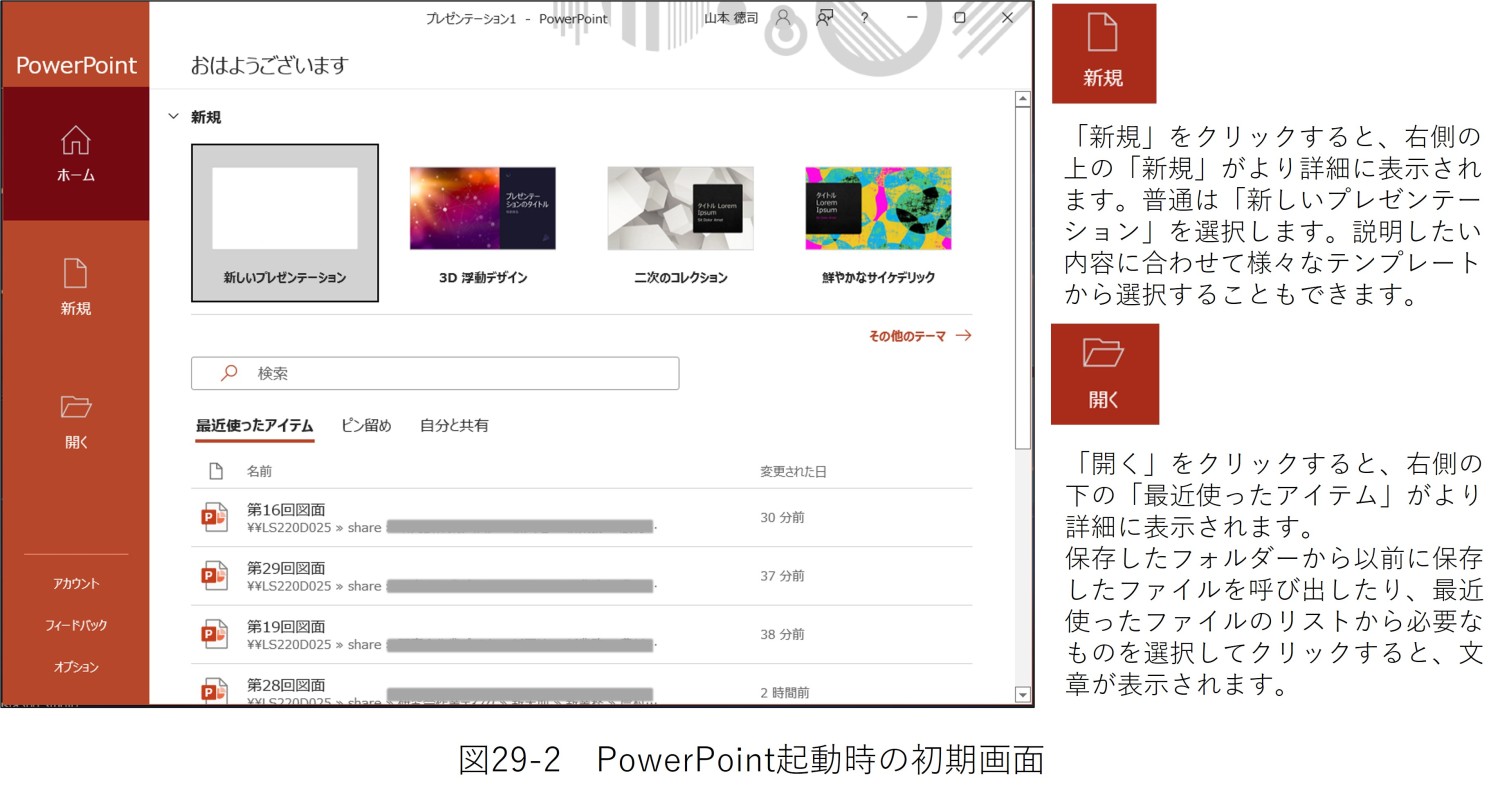1500x802 pixels.
Task: Open the ホーム (Home) sidebar item
Action: [76, 154]
